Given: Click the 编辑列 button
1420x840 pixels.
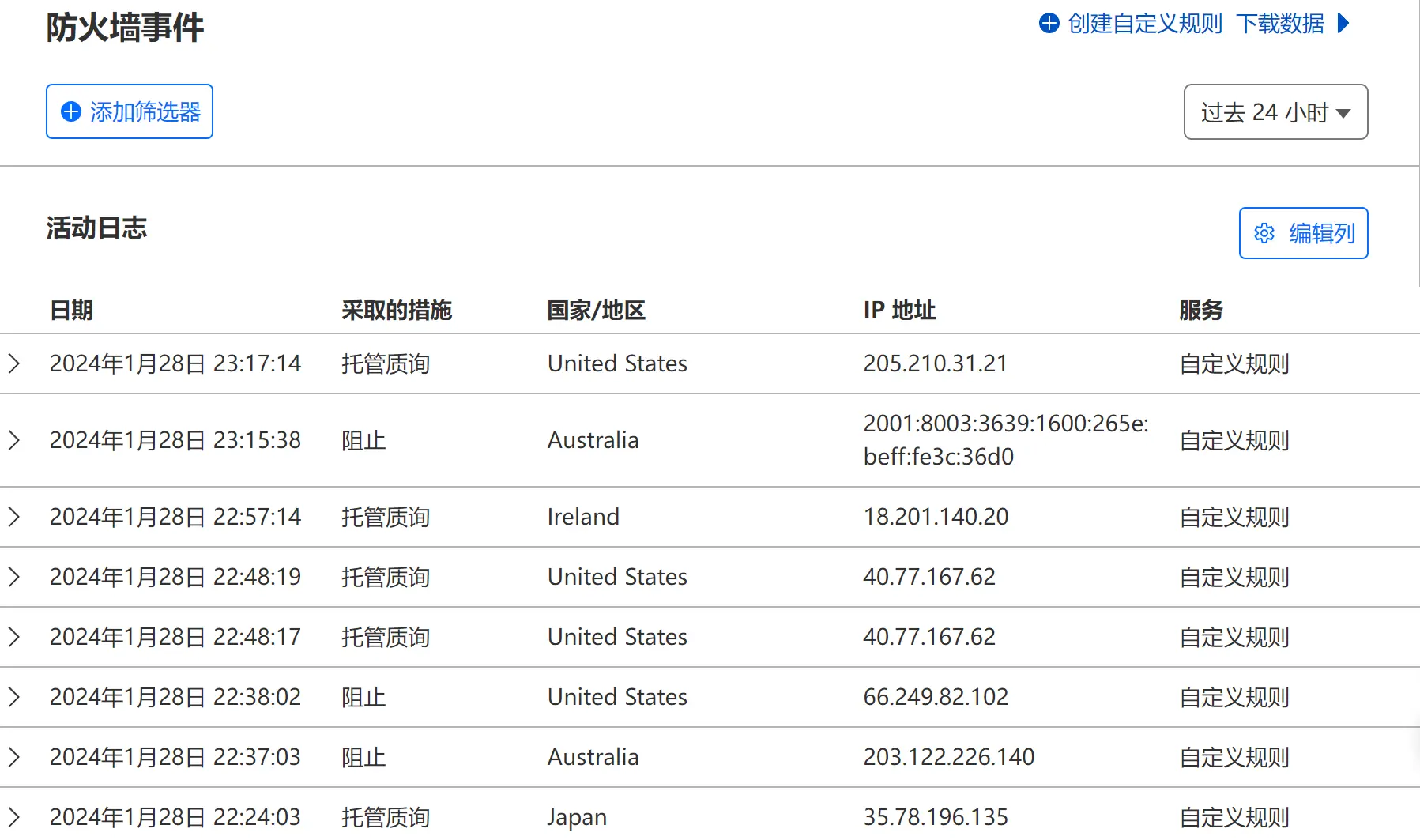Looking at the screenshot, I should [x=1303, y=233].
